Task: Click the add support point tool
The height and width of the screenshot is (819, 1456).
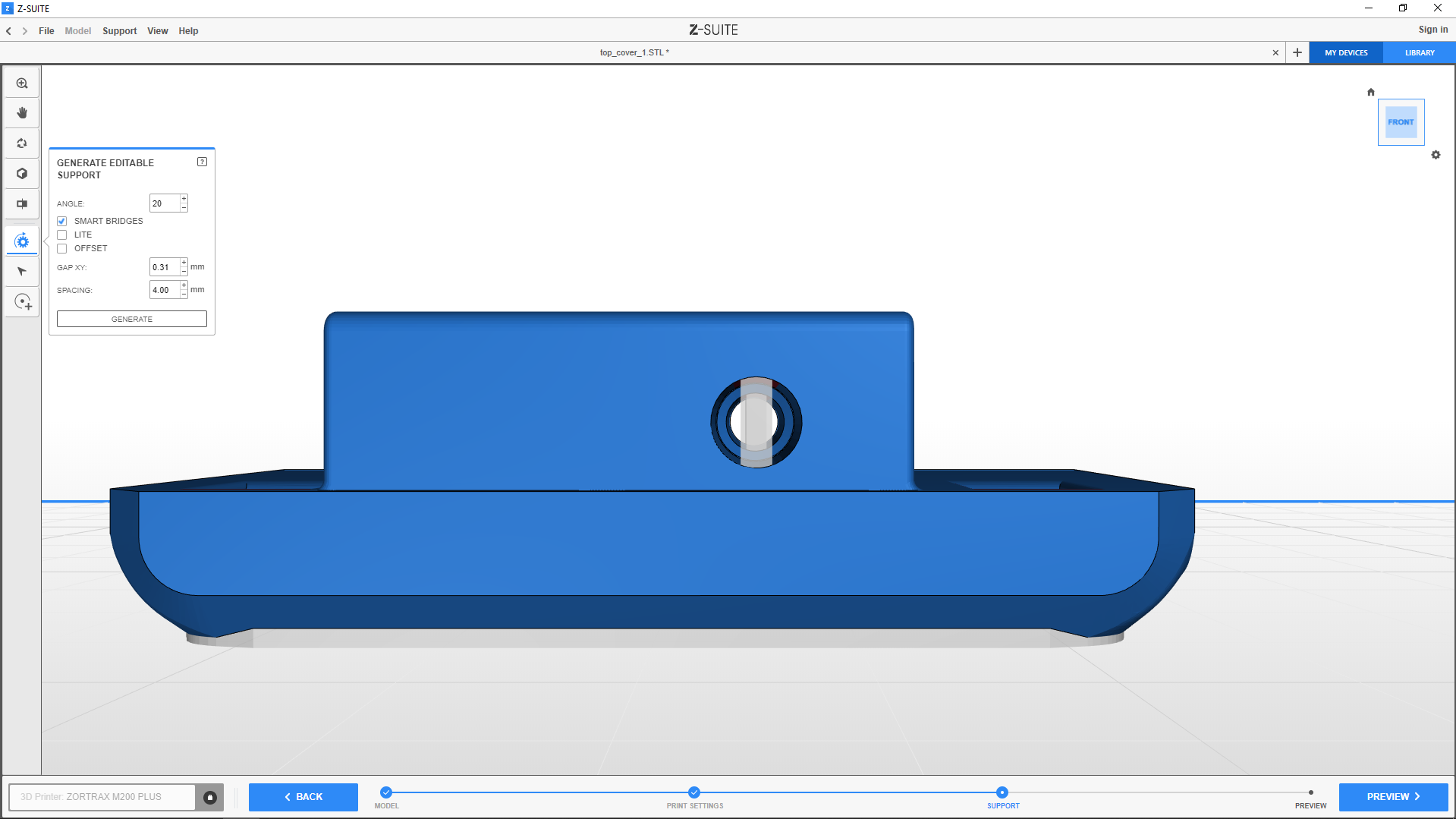Action: tap(23, 302)
